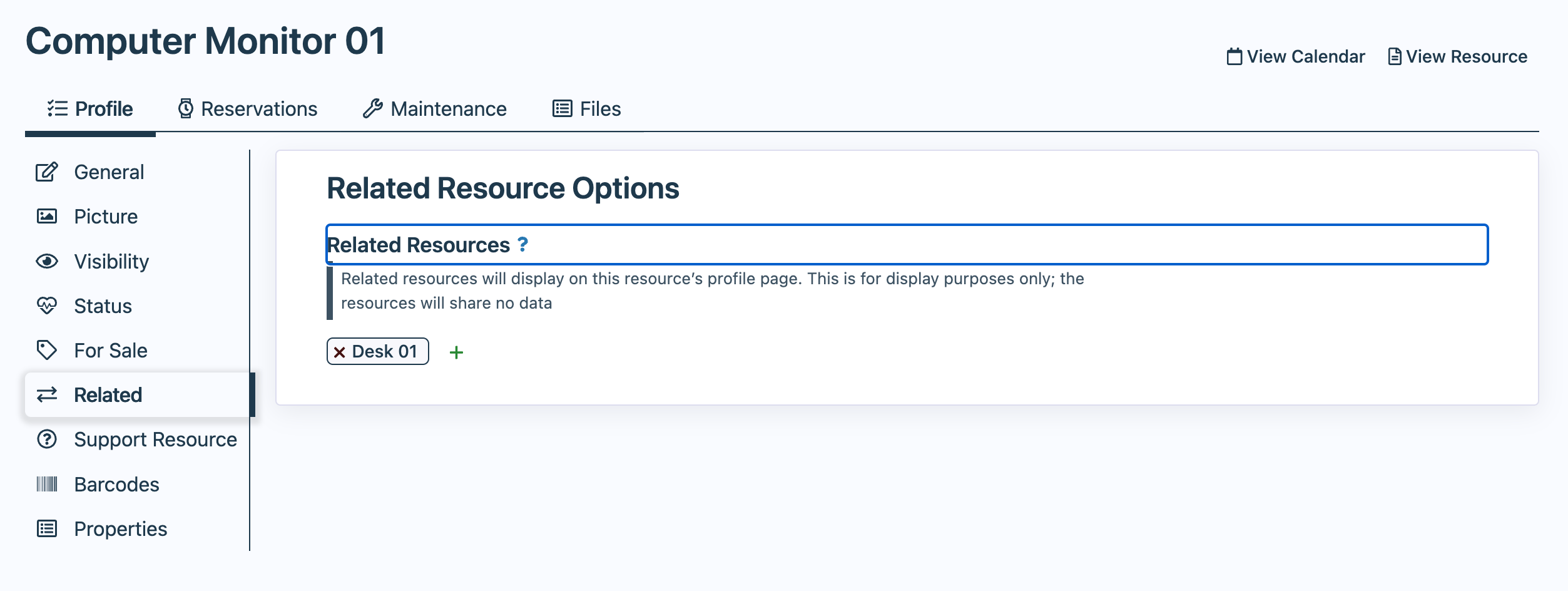Viewport: 1568px width, 591px height.
Task: Select Properties in the sidebar
Action: [120, 529]
